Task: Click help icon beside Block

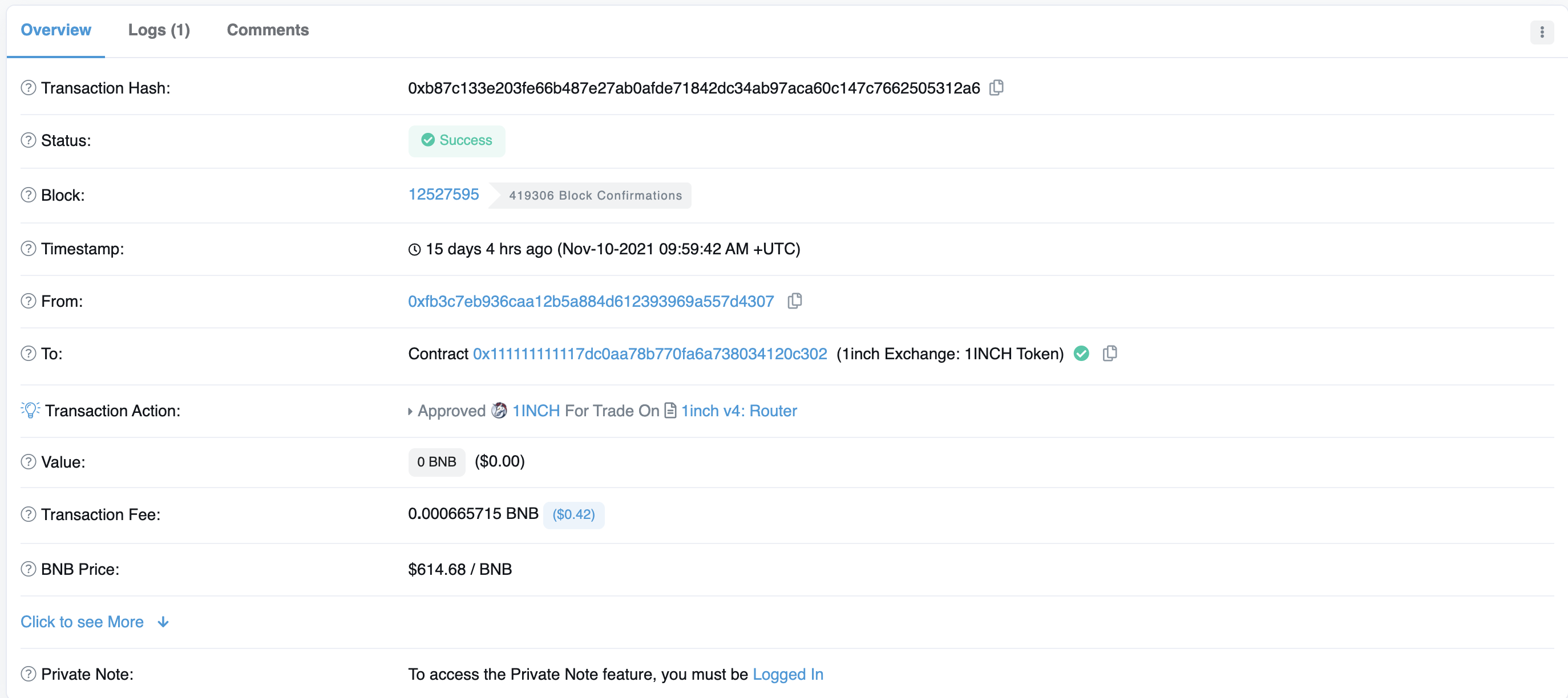Action: (x=29, y=194)
